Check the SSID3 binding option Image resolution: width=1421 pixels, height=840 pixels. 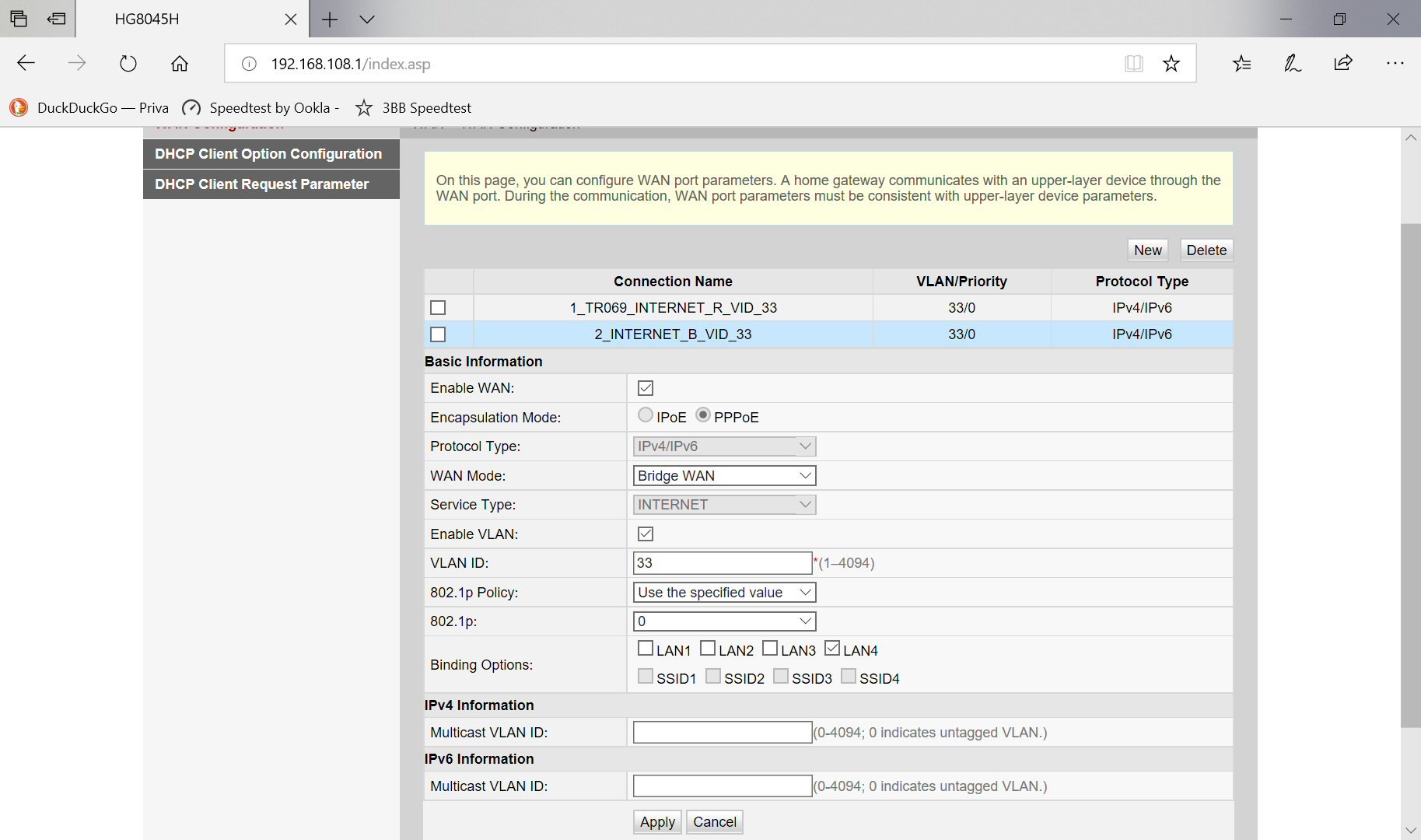781,677
